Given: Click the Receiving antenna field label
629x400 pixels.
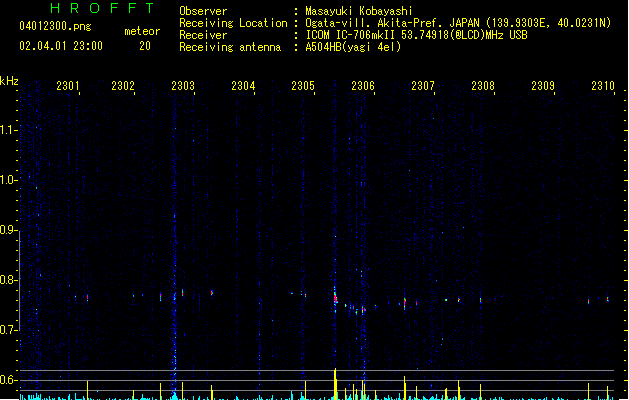Looking at the screenshot, I should pyautogui.click(x=230, y=47).
